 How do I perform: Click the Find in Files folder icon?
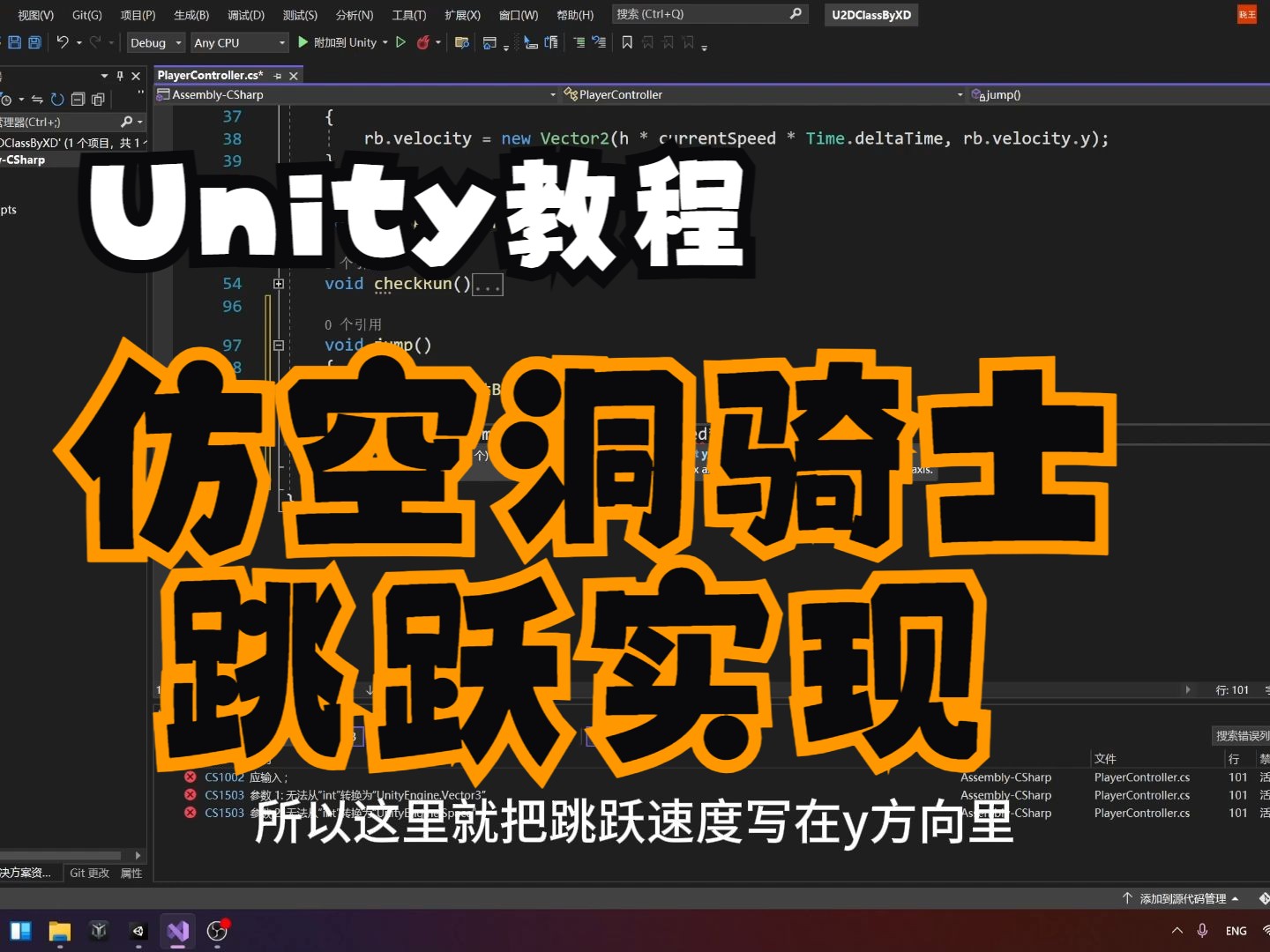pyautogui.click(x=461, y=42)
